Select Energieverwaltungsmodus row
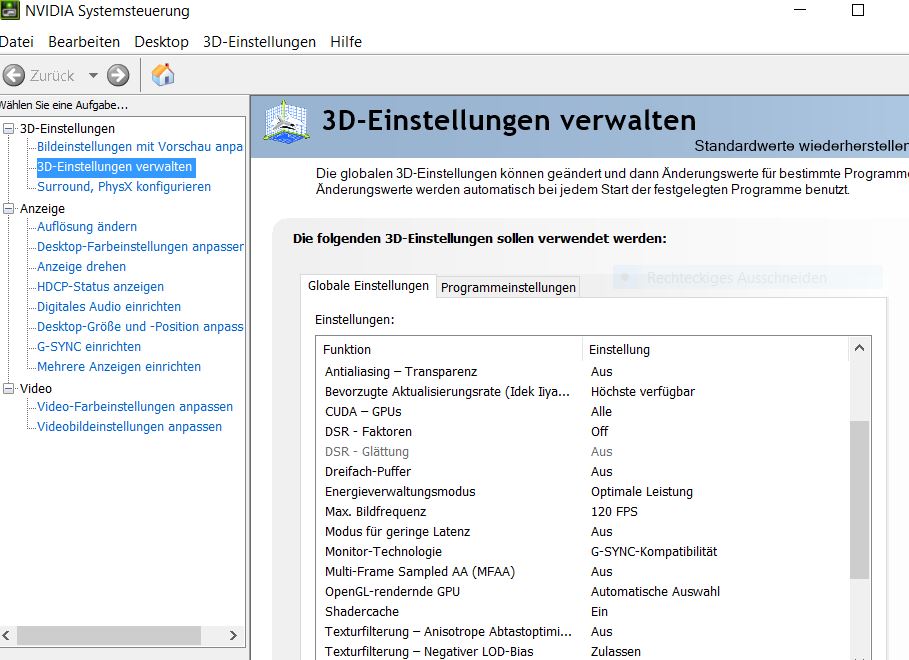Image resolution: width=909 pixels, height=660 pixels. click(583, 492)
